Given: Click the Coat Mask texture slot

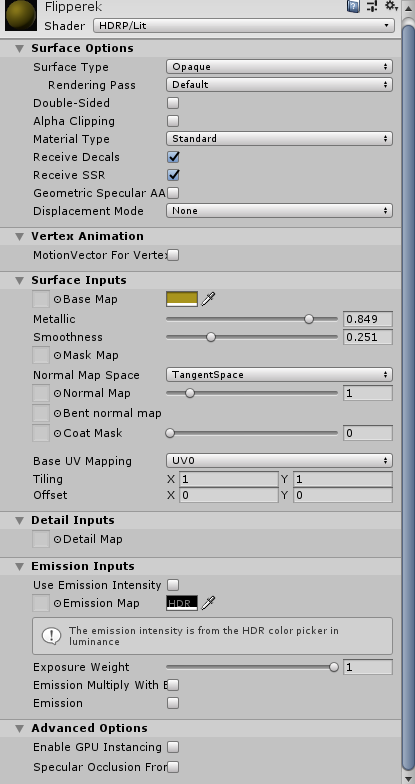Looking at the screenshot, I should tap(41, 433).
